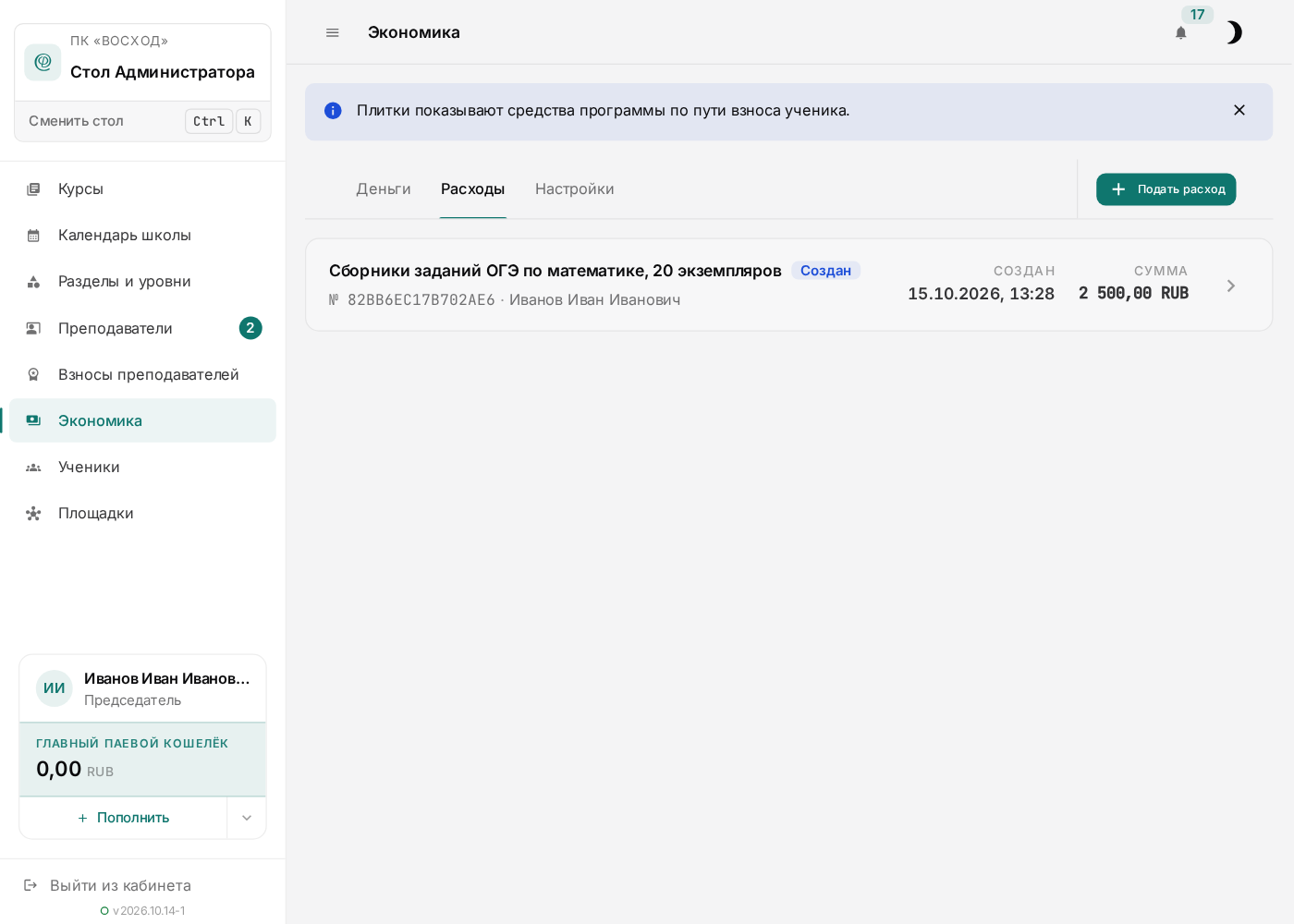Expand the expense row chevron
Viewport: 1294px width, 924px height.
pyautogui.click(x=1231, y=286)
